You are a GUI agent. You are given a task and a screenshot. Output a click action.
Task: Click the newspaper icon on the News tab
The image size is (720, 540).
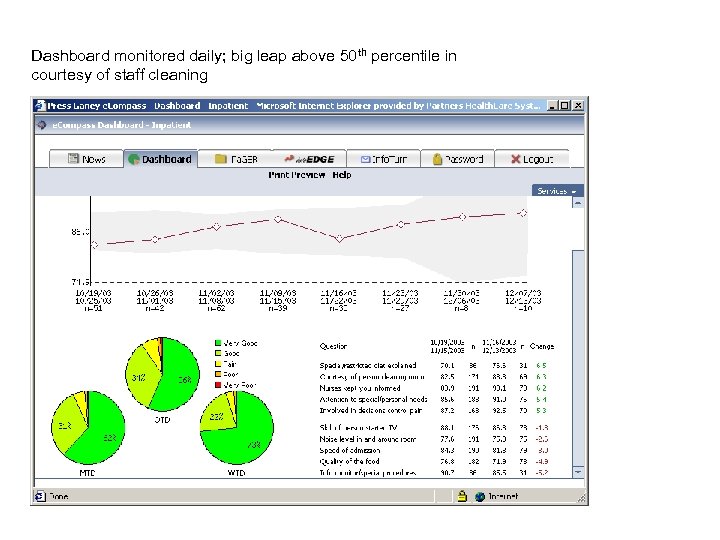(x=73, y=158)
